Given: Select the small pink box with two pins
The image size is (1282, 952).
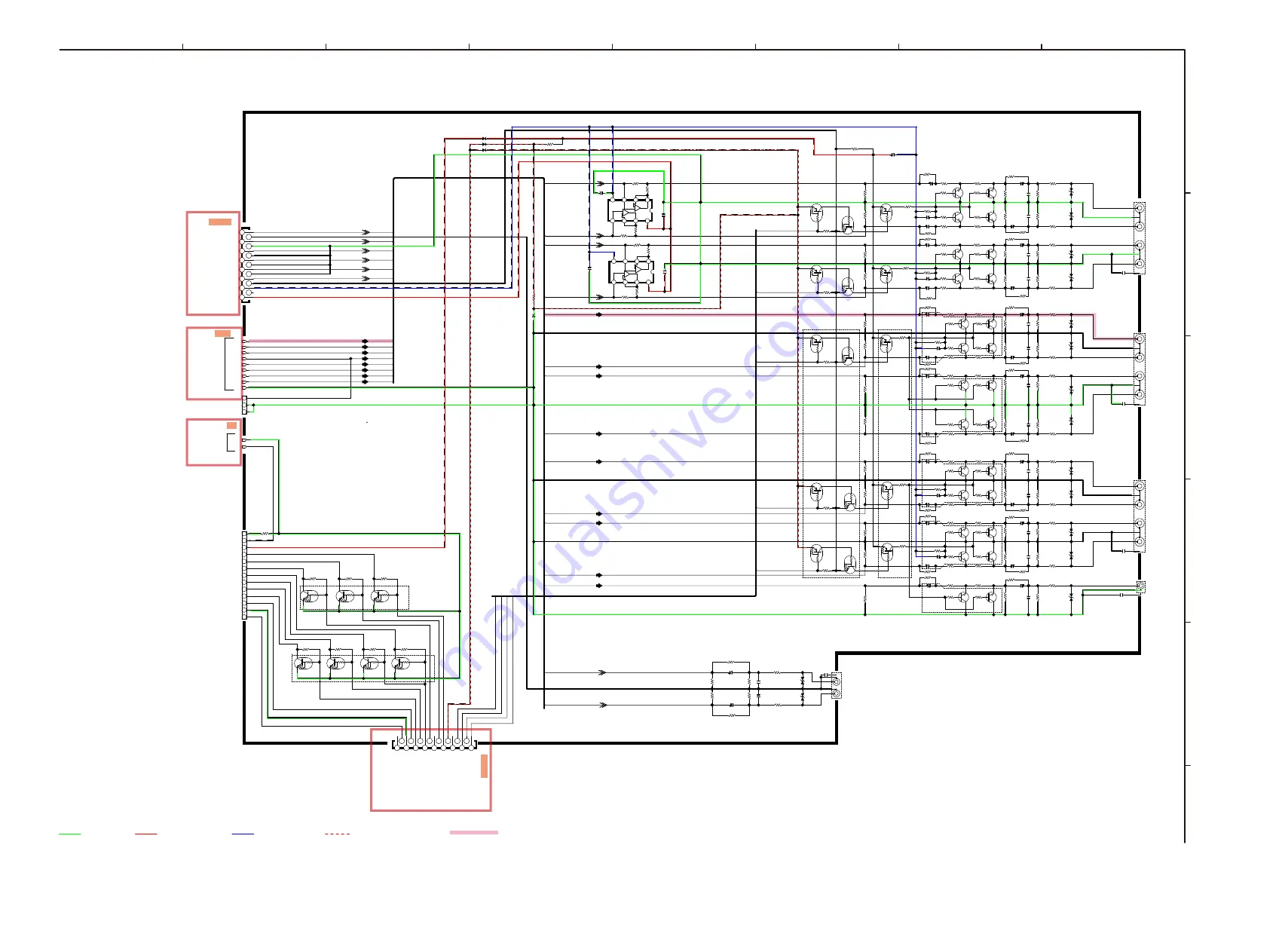Looking at the screenshot, I should 214,442.
